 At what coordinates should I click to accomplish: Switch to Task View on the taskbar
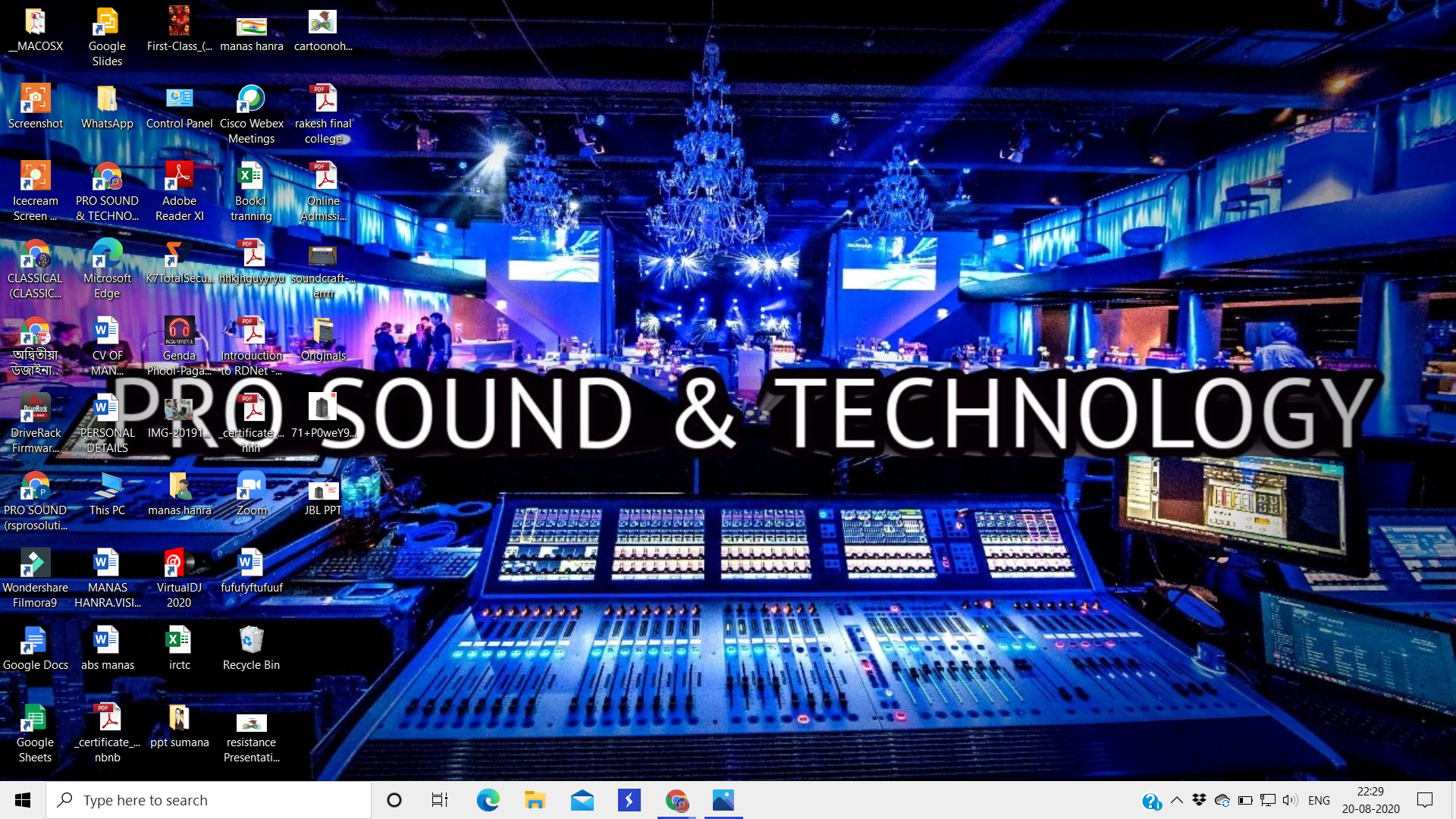(x=439, y=799)
